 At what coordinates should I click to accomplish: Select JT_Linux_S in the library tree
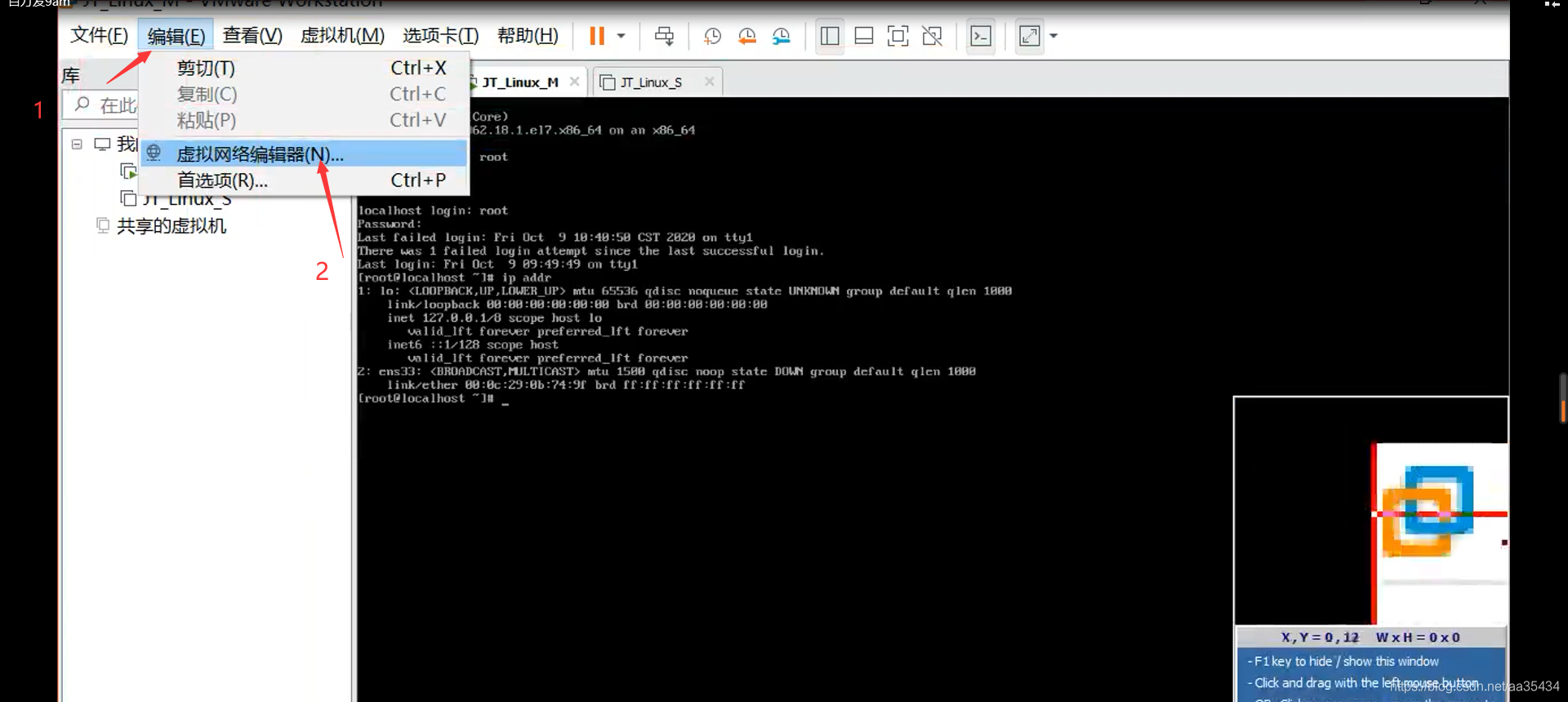(188, 199)
